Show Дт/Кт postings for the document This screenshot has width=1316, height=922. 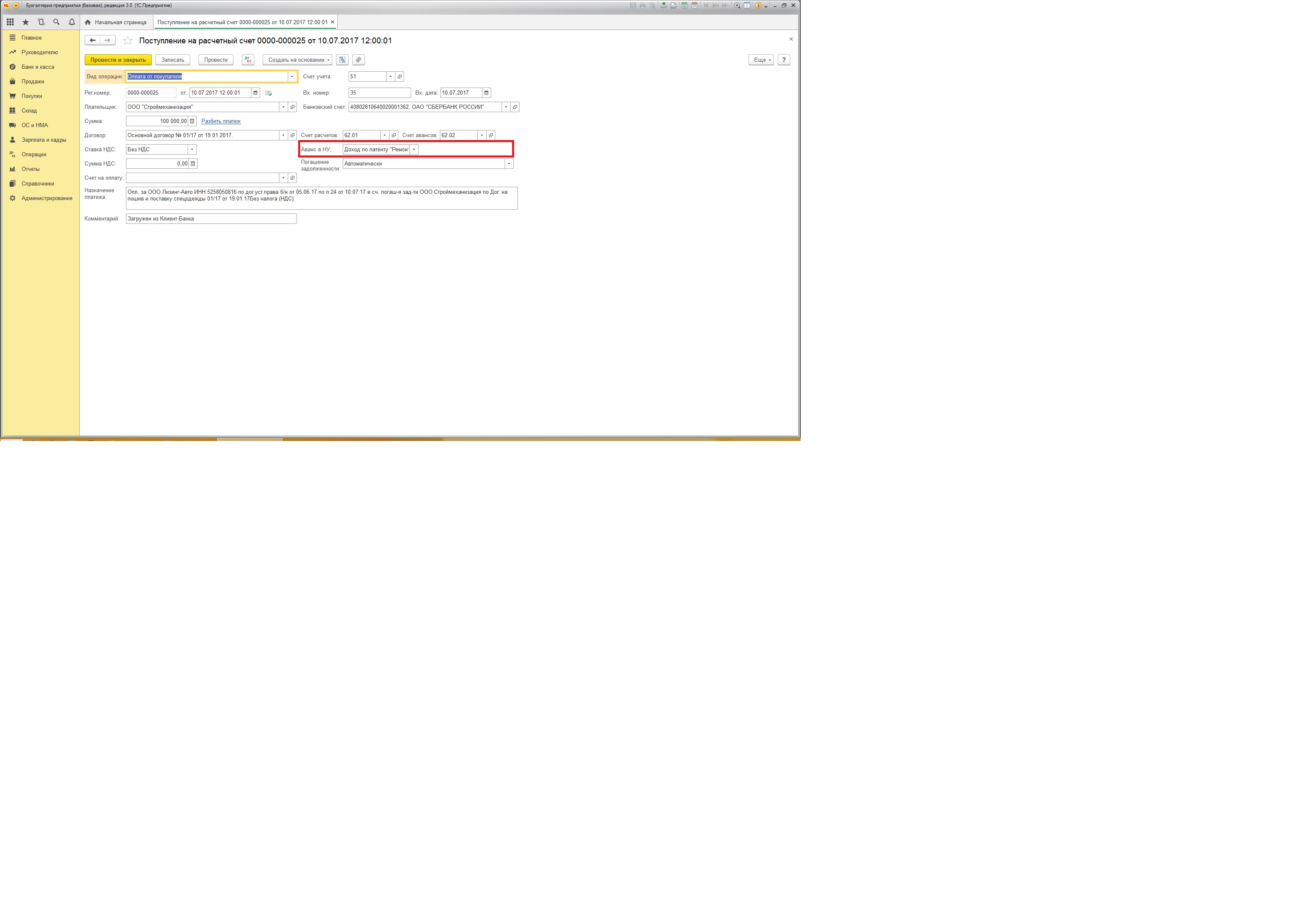[x=248, y=60]
